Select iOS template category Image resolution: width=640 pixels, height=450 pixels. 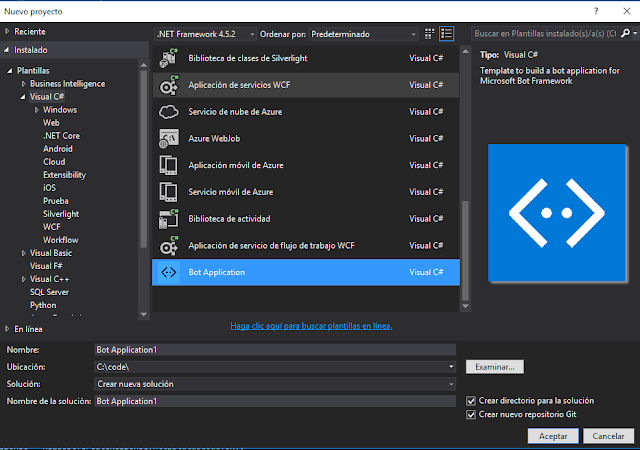[49, 188]
